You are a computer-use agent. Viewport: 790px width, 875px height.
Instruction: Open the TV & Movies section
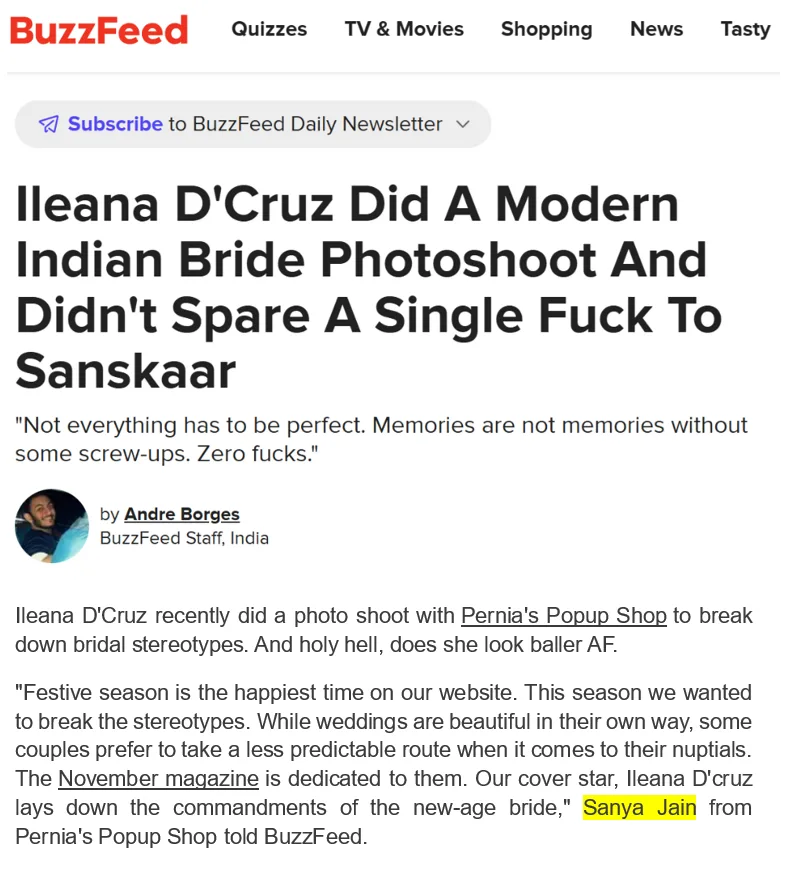tap(404, 29)
